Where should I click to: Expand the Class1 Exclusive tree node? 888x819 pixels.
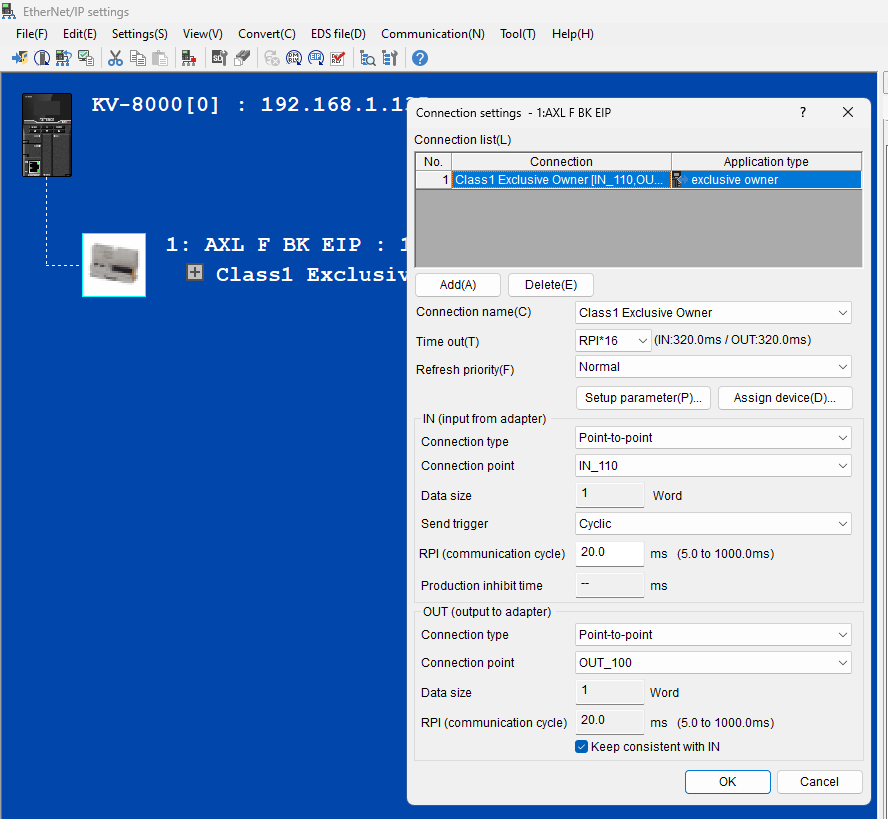(195, 272)
